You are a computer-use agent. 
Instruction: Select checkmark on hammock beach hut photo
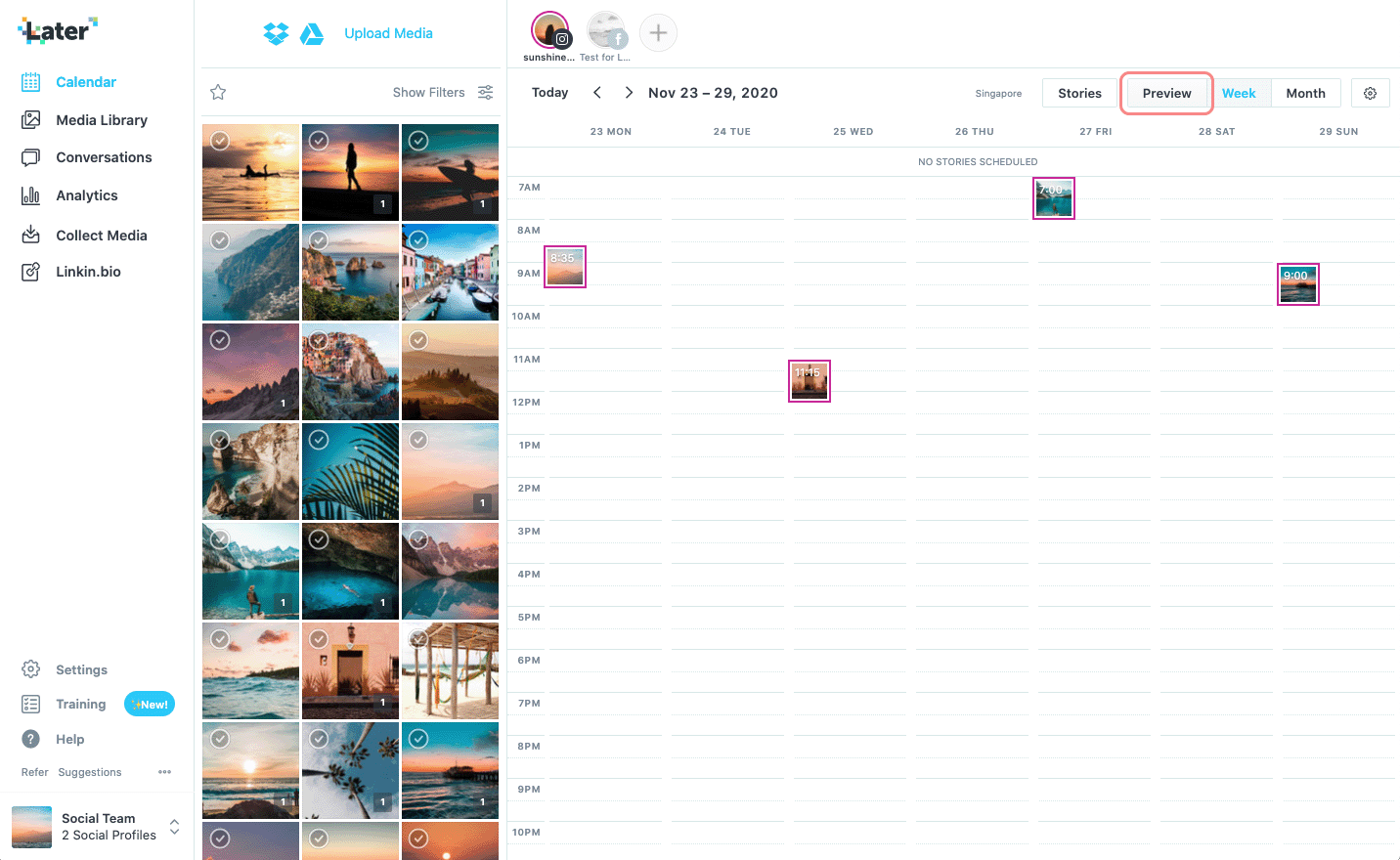pyautogui.click(x=418, y=639)
